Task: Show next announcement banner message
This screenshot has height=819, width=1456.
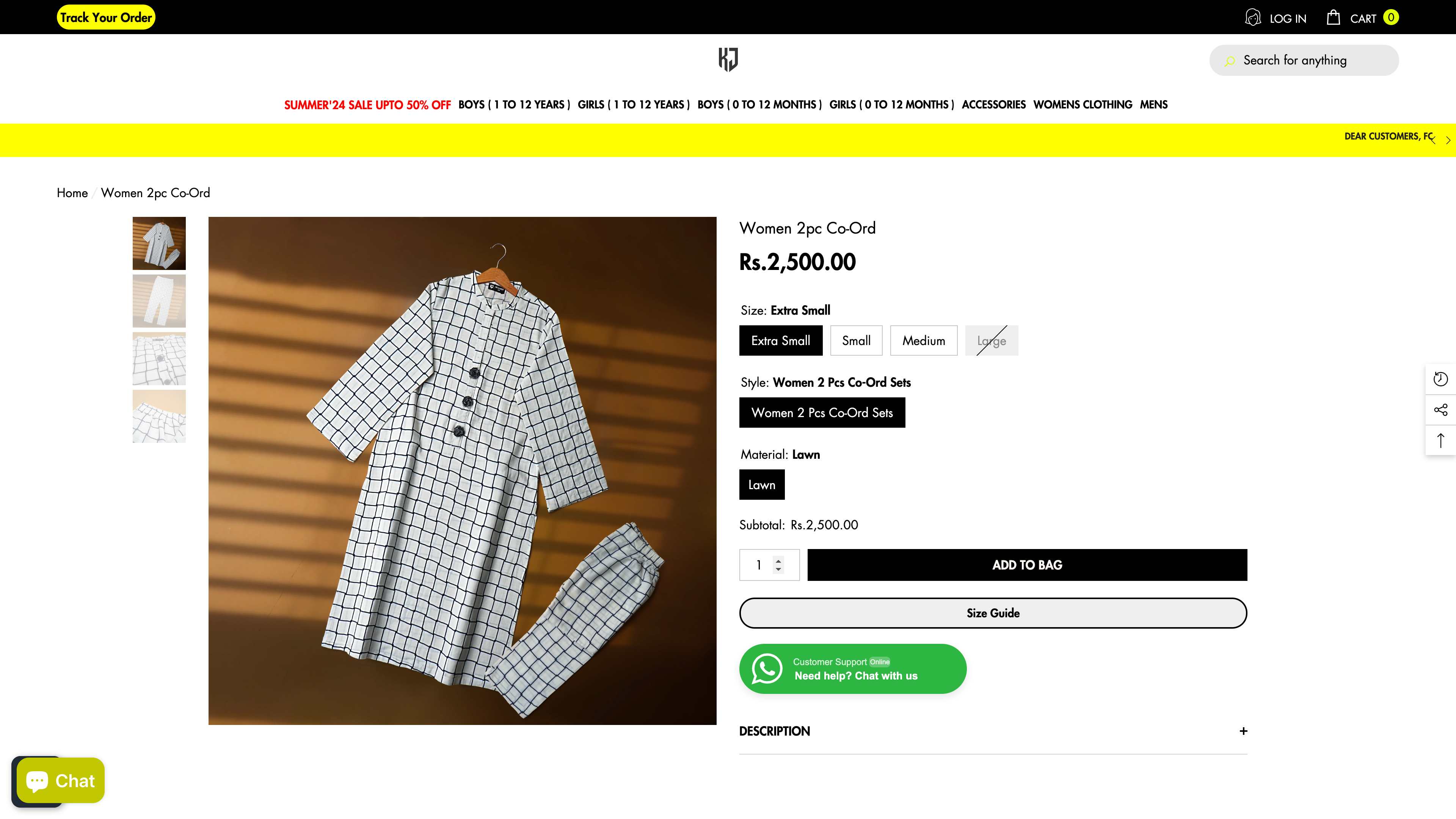Action: click(1448, 140)
